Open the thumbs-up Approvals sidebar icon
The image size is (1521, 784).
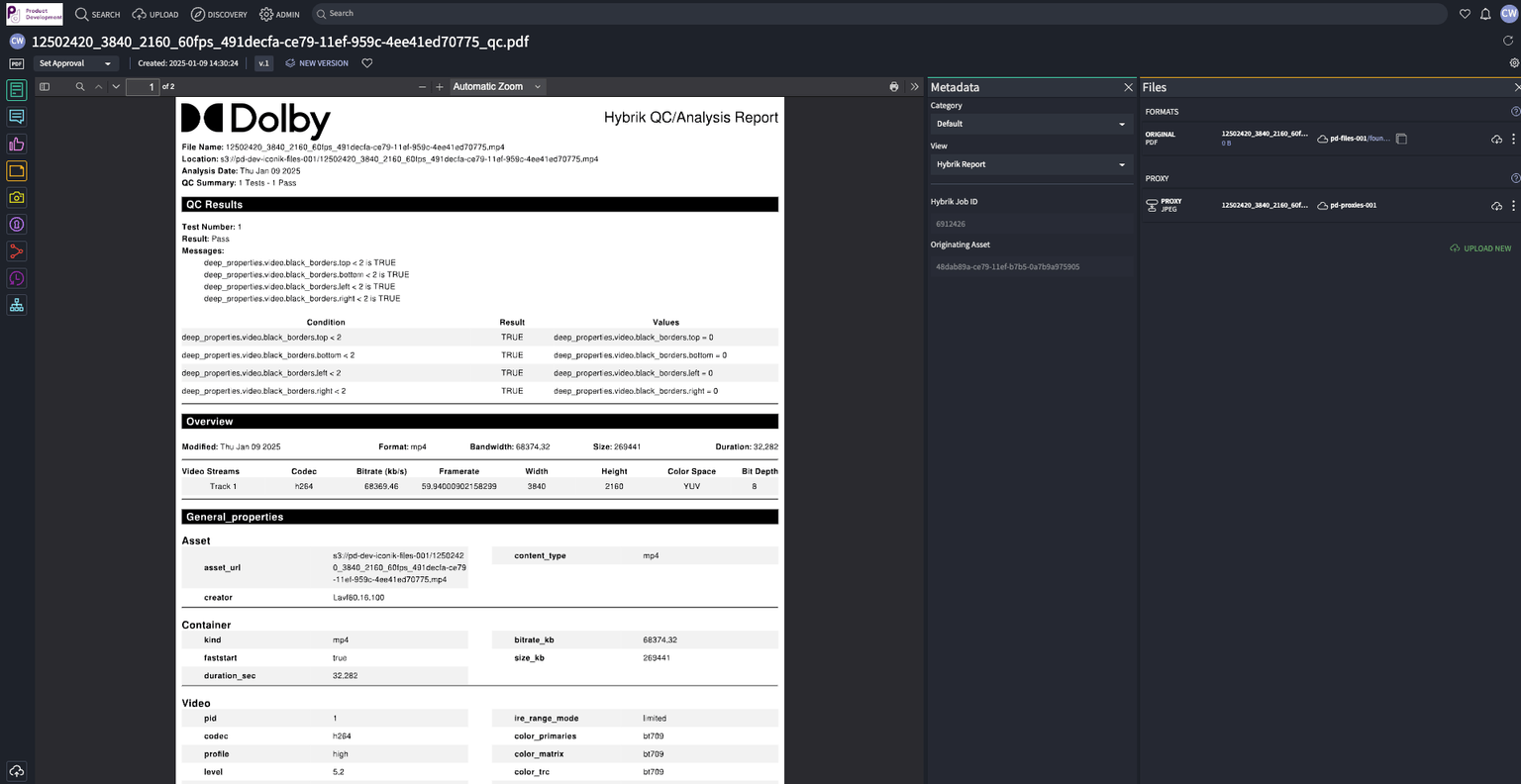pos(17,144)
